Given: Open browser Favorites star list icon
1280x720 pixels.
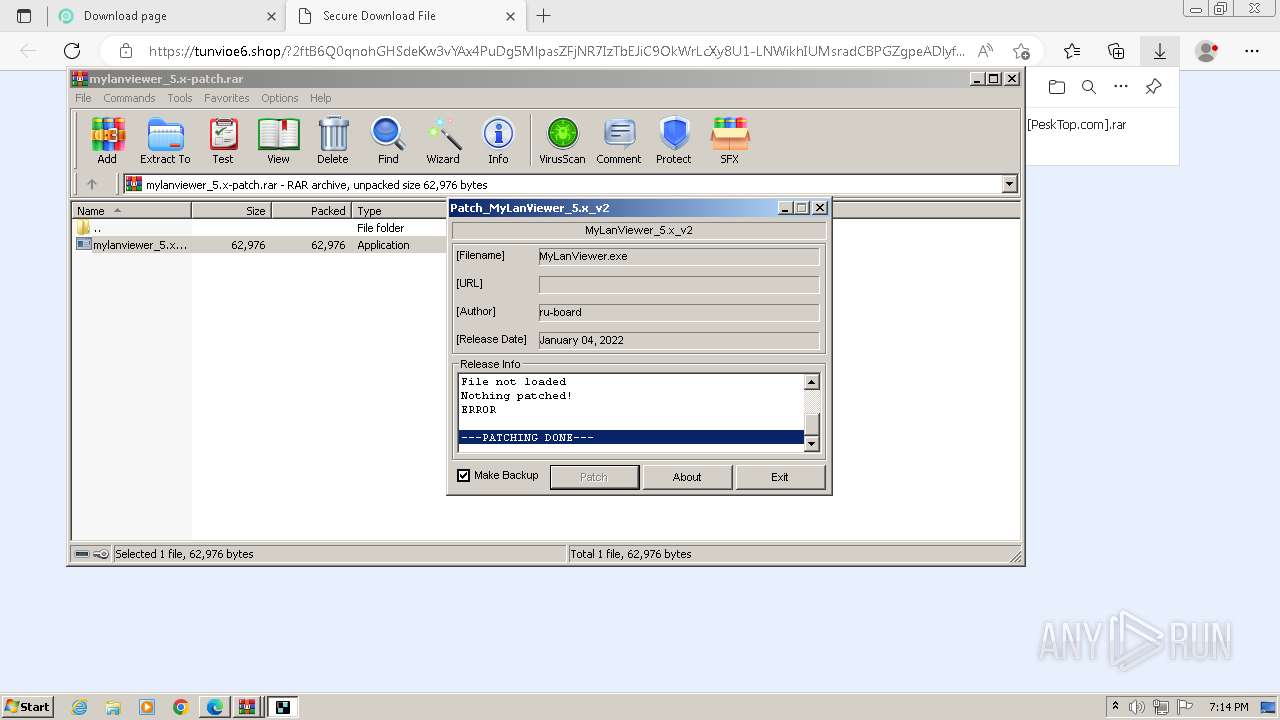Looking at the screenshot, I should click(1072, 51).
